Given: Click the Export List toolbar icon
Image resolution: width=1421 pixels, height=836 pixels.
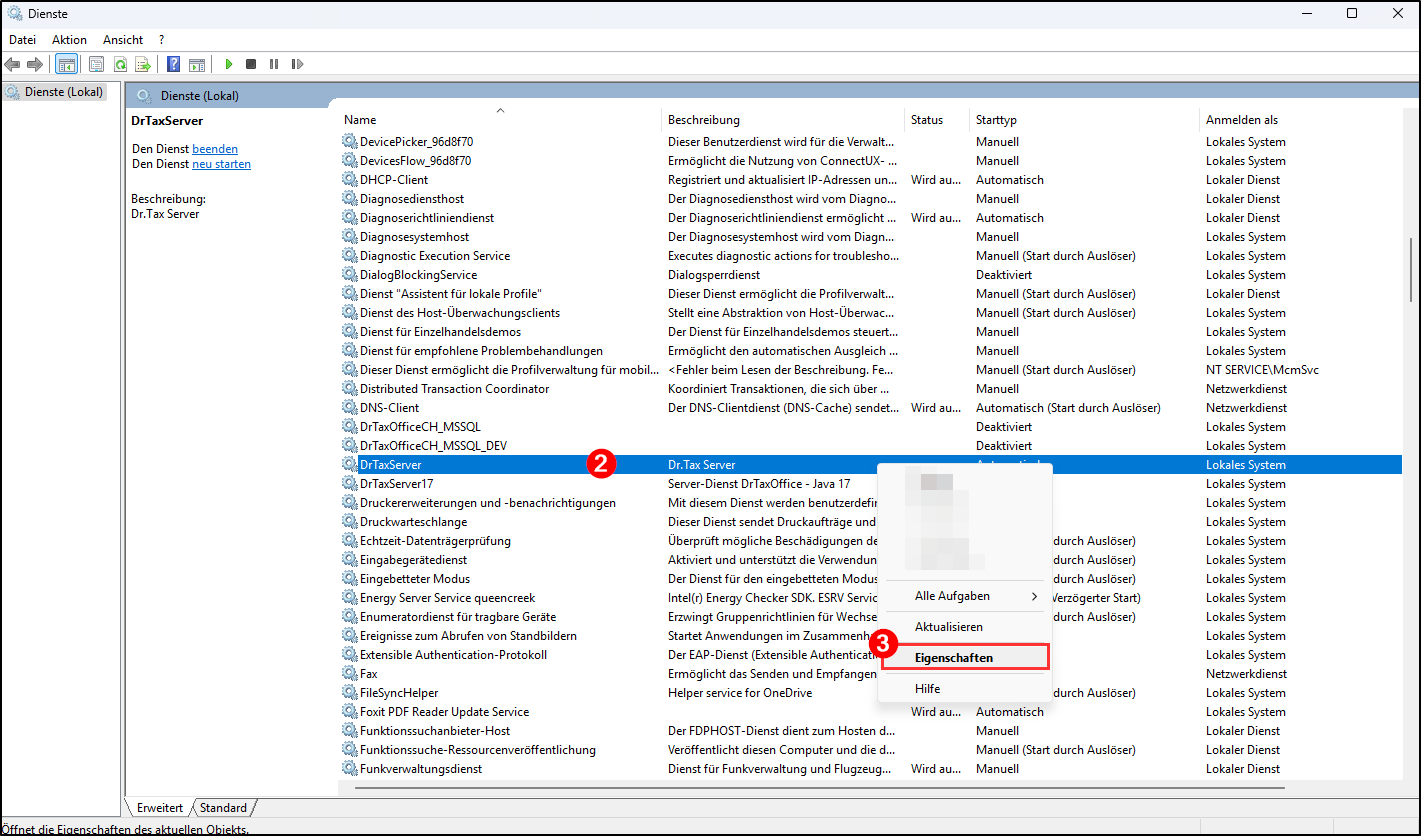Looking at the screenshot, I should coord(143,64).
